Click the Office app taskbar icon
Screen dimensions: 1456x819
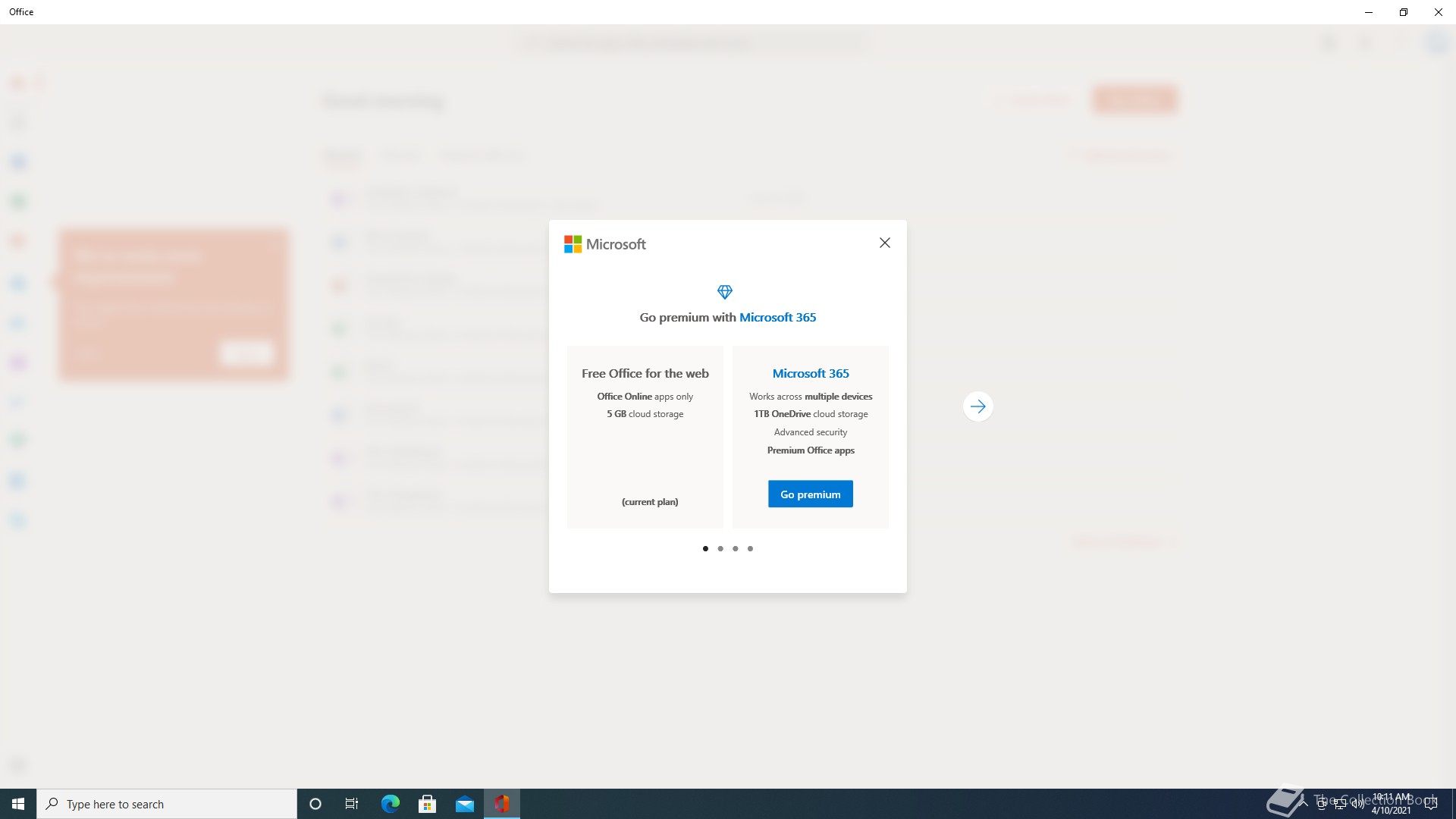502,804
